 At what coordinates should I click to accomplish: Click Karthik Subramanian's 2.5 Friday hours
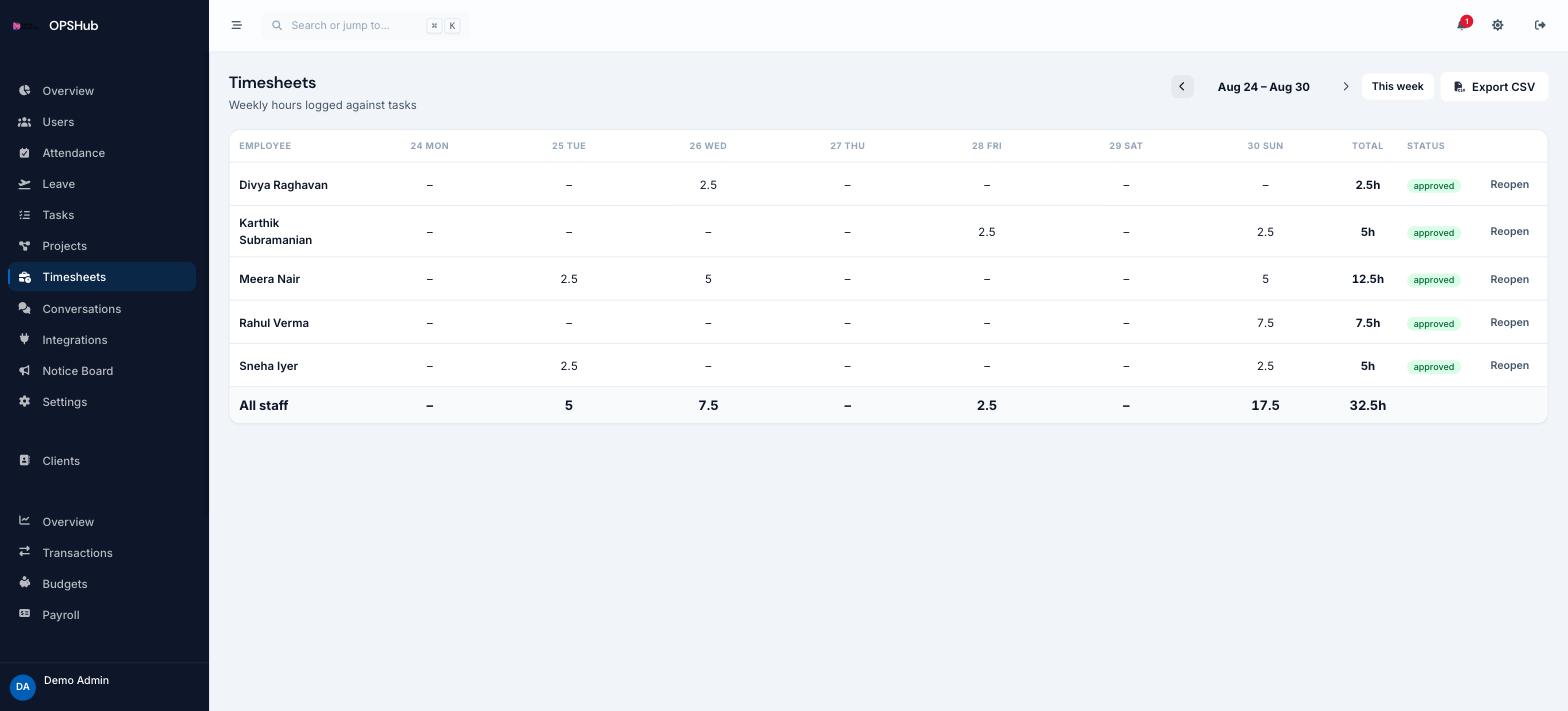click(986, 232)
